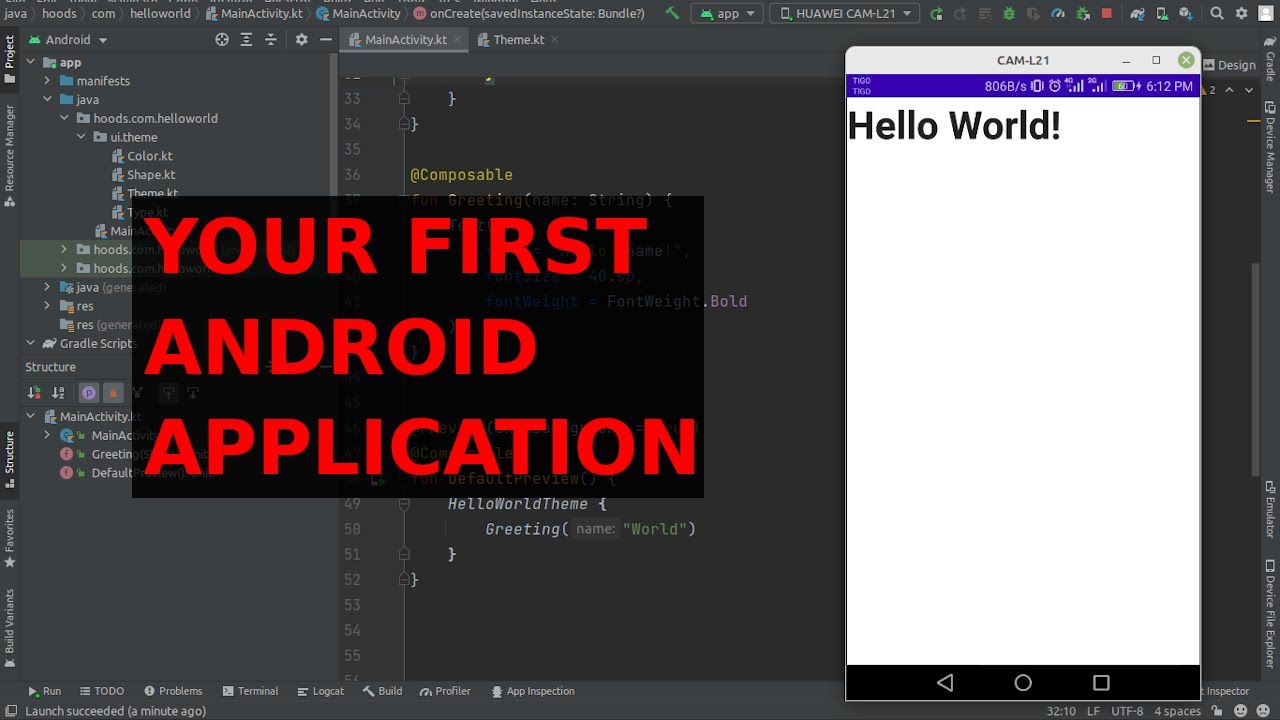Tap the Back button on phone mirror
Viewport: 1280px width, 720px height.
[945, 683]
